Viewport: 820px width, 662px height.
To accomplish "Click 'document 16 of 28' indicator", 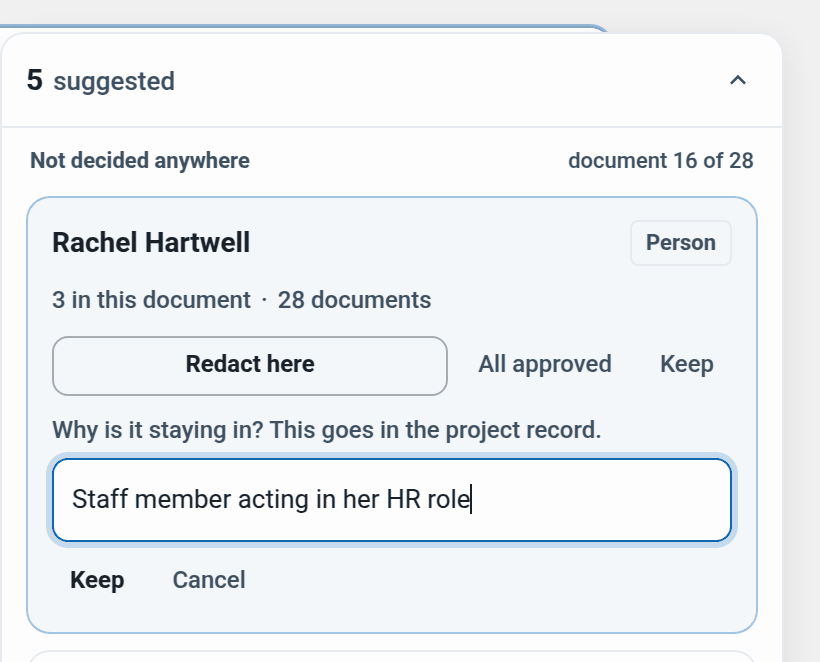I will click(x=660, y=161).
